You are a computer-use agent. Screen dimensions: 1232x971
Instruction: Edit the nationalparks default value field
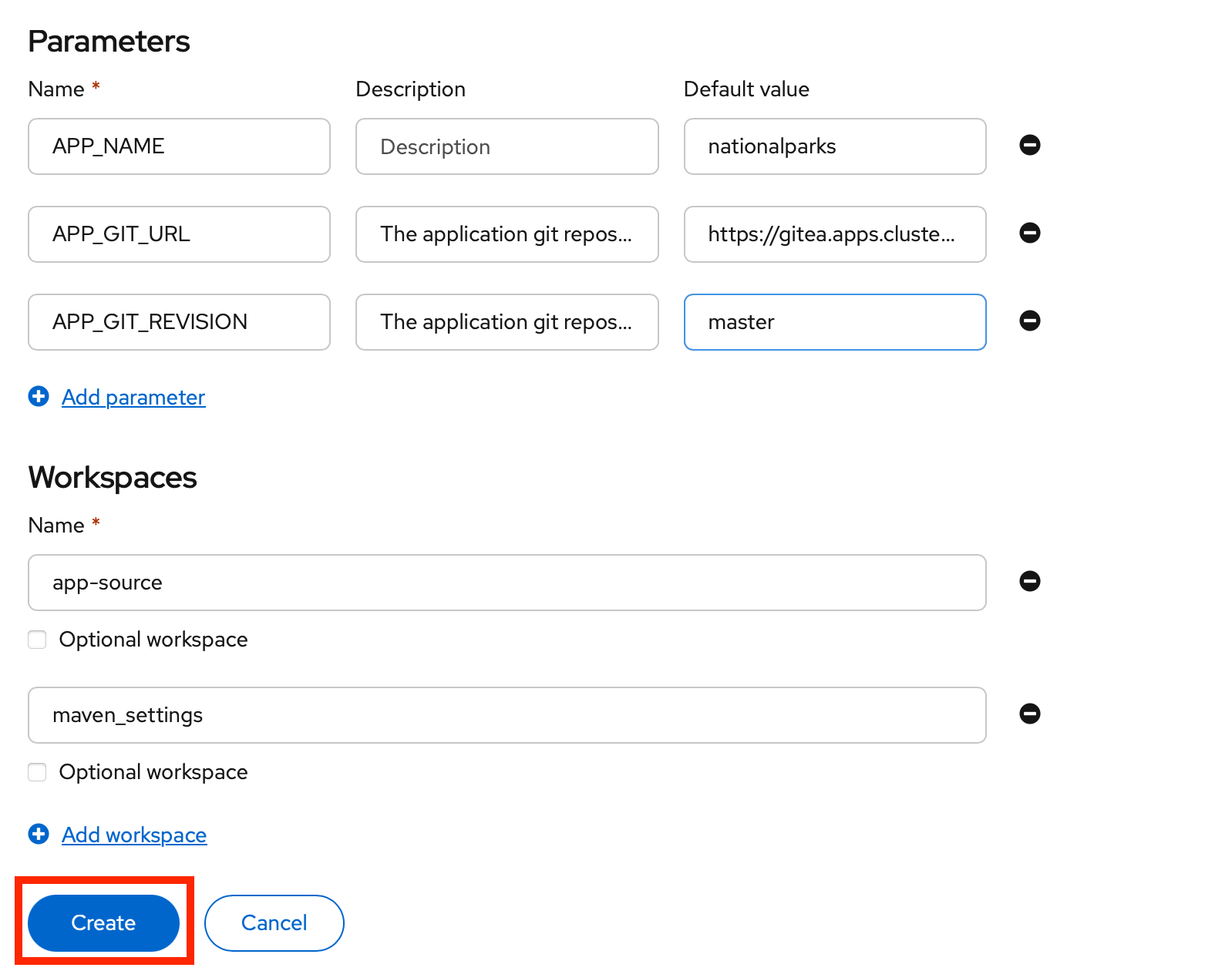point(834,146)
